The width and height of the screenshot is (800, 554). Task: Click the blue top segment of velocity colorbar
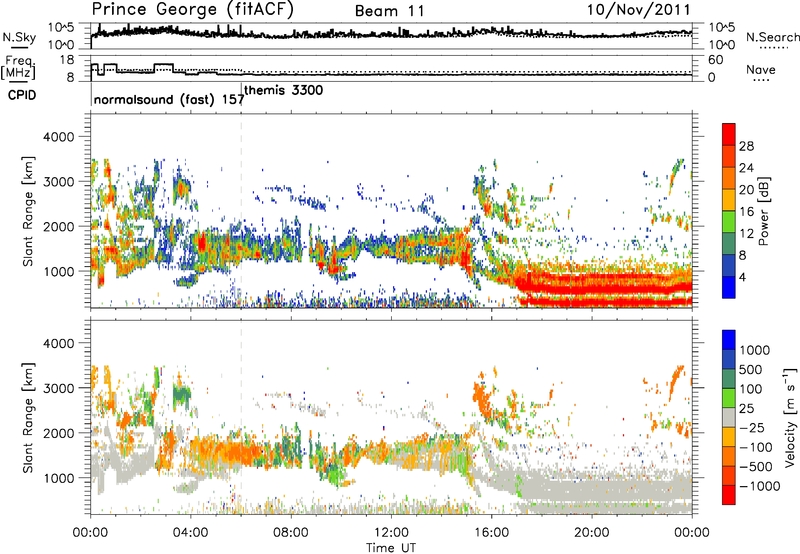coord(729,340)
